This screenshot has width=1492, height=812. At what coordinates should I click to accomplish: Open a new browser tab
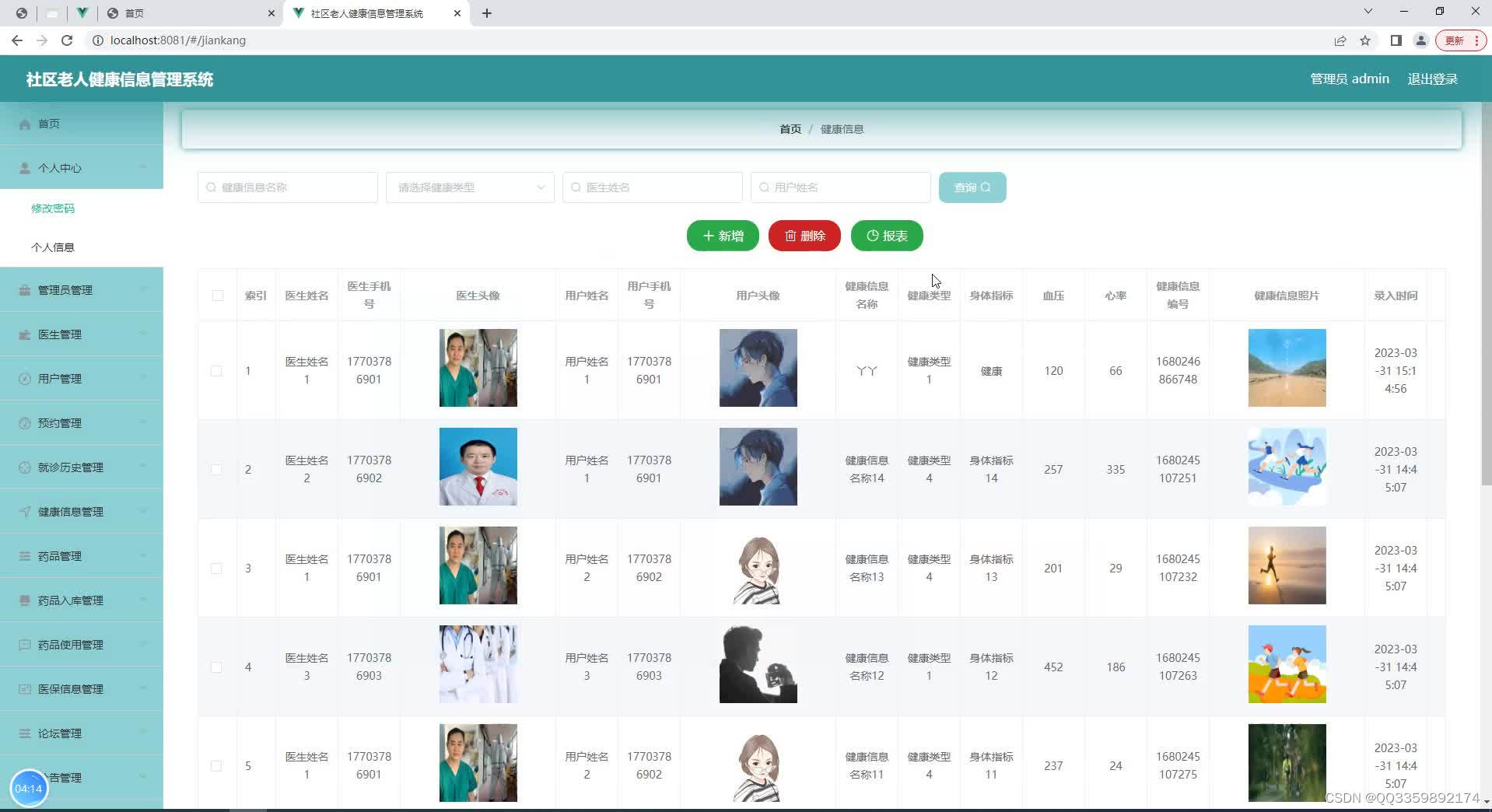click(487, 13)
